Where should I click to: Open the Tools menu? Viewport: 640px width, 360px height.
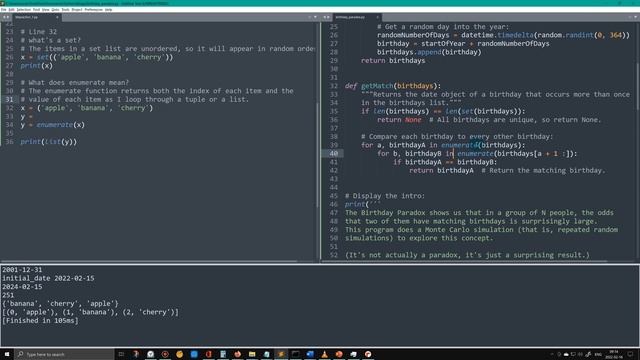pos(65,9)
